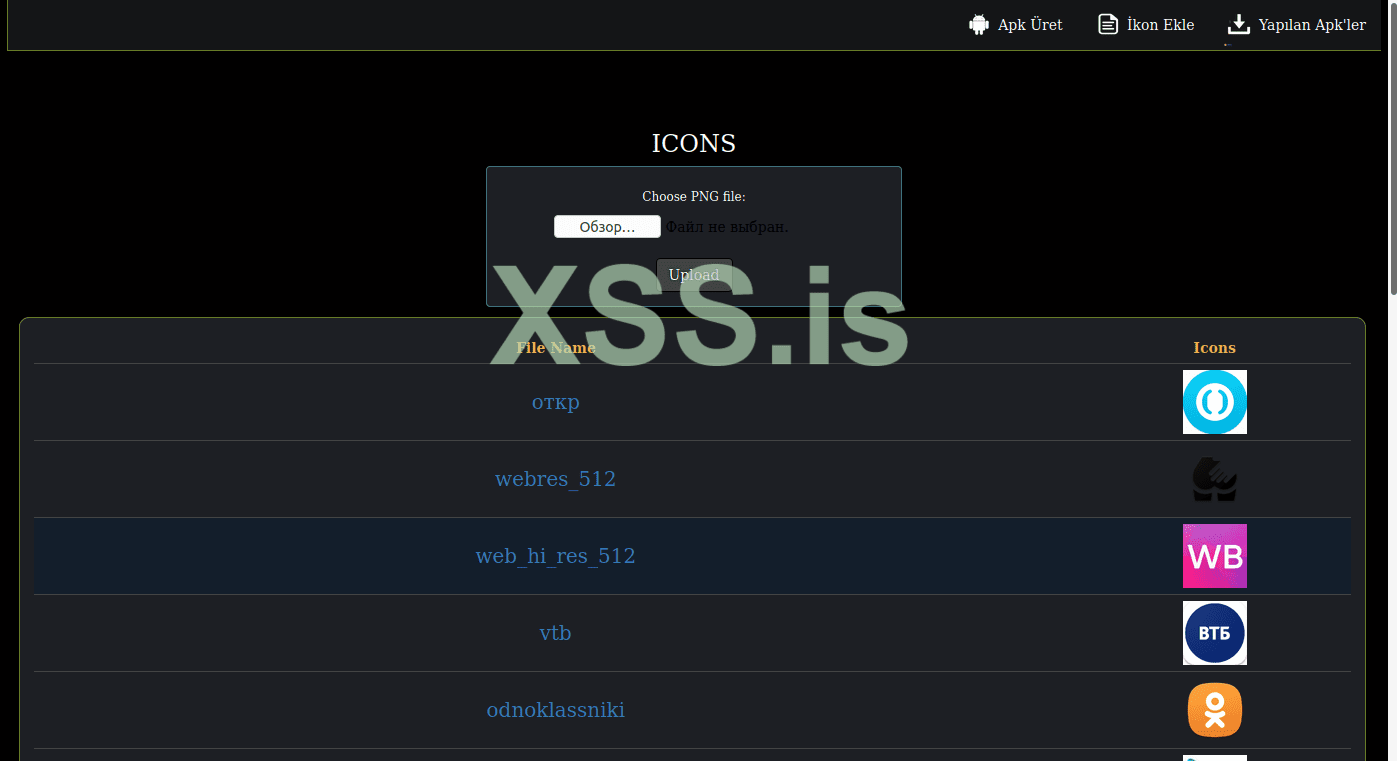Click the ICONS page heading
Screen dimensions: 1397x761
[694, 144]
